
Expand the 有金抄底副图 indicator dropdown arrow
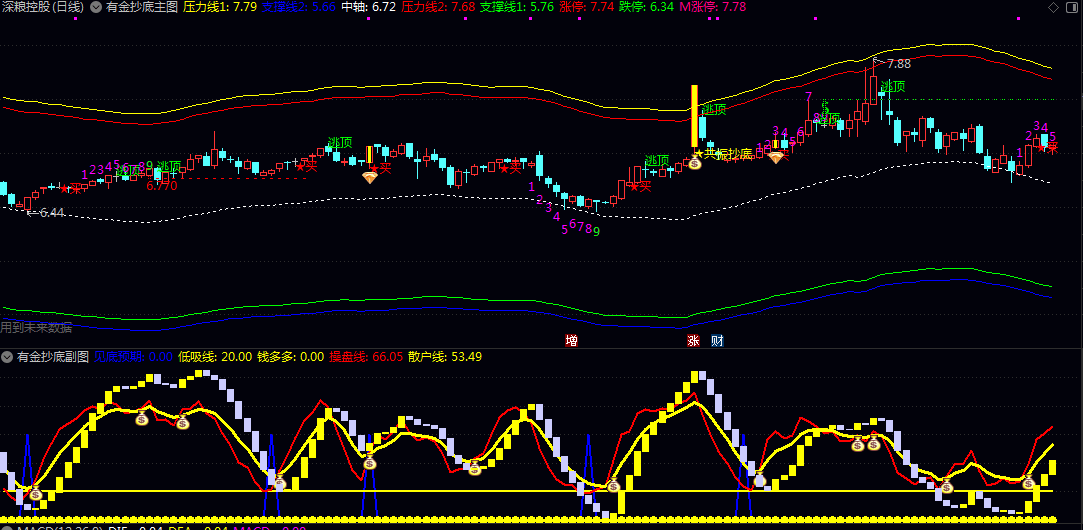click(x=8, y=357)
